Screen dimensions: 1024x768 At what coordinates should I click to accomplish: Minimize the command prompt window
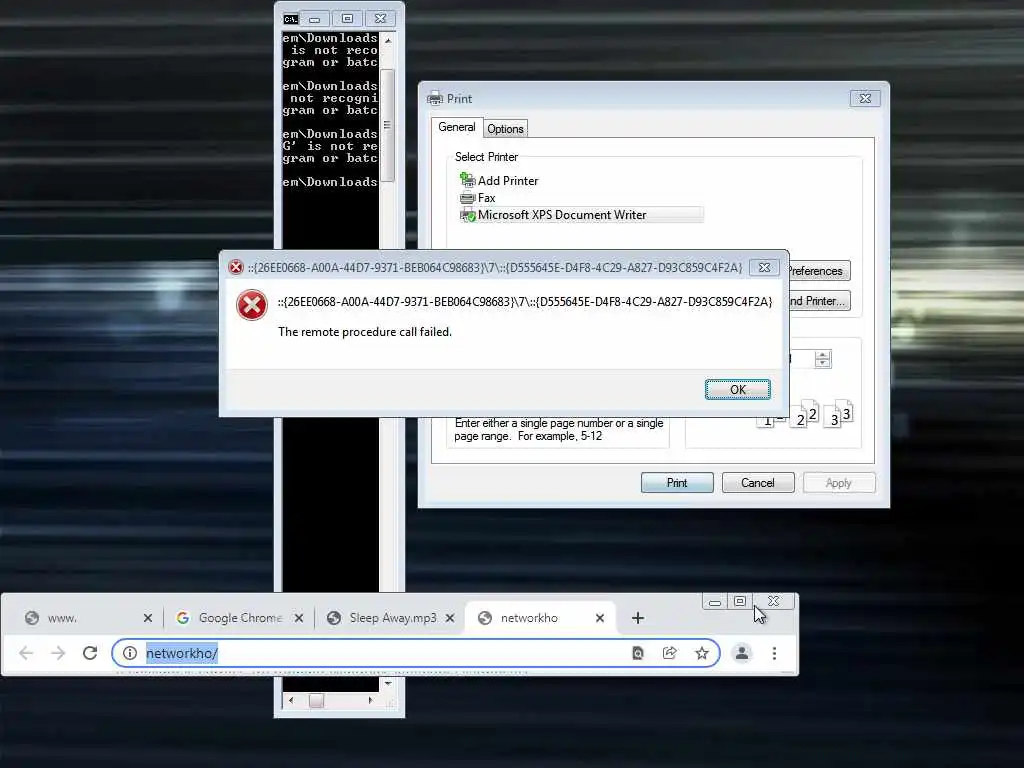pos(315,19)
